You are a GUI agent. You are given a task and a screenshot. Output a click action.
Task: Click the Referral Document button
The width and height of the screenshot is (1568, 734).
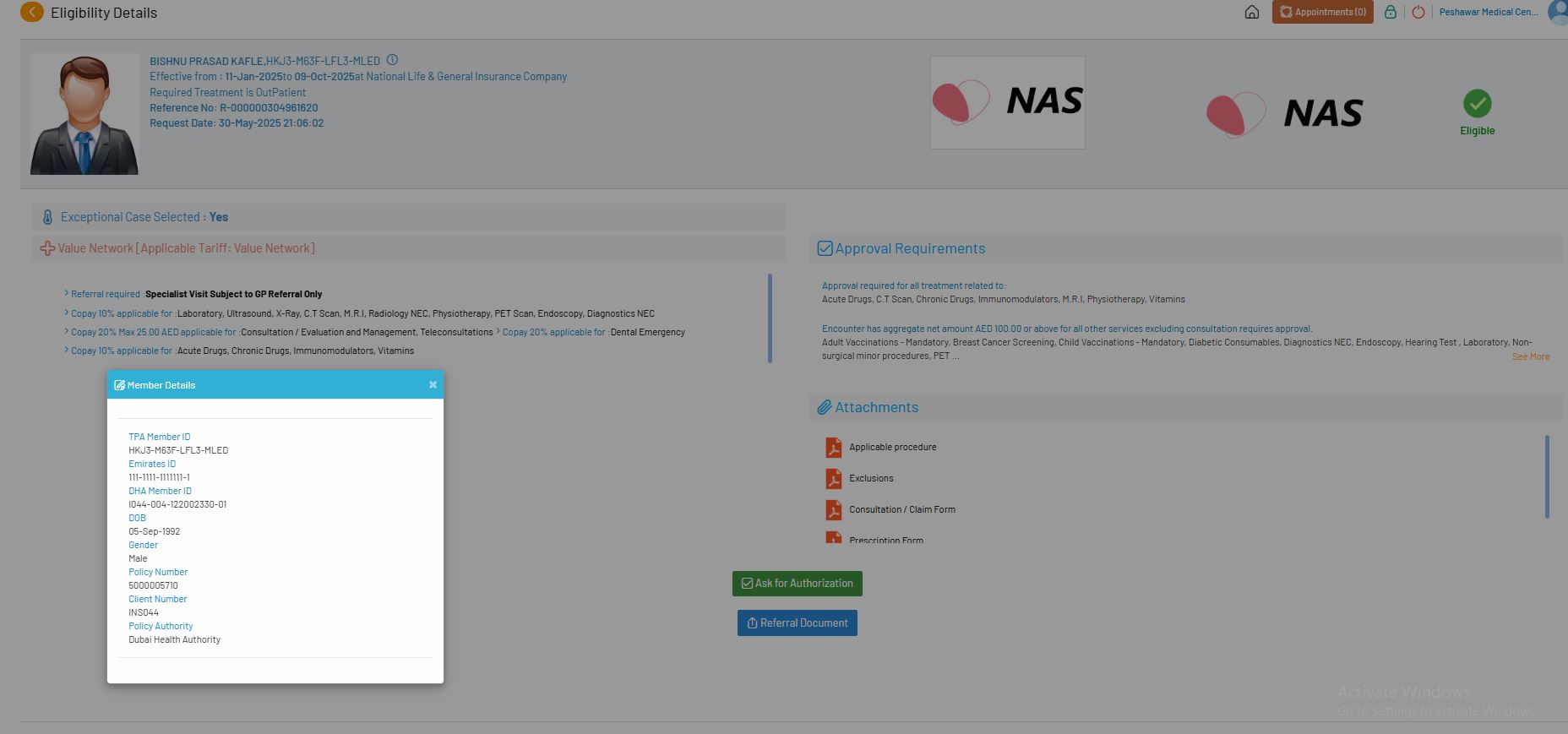pyautogui.click(x=798, y=623)
